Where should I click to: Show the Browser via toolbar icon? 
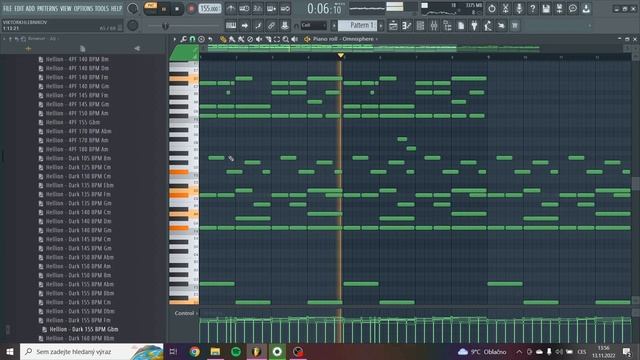click(x=447, y=26)
